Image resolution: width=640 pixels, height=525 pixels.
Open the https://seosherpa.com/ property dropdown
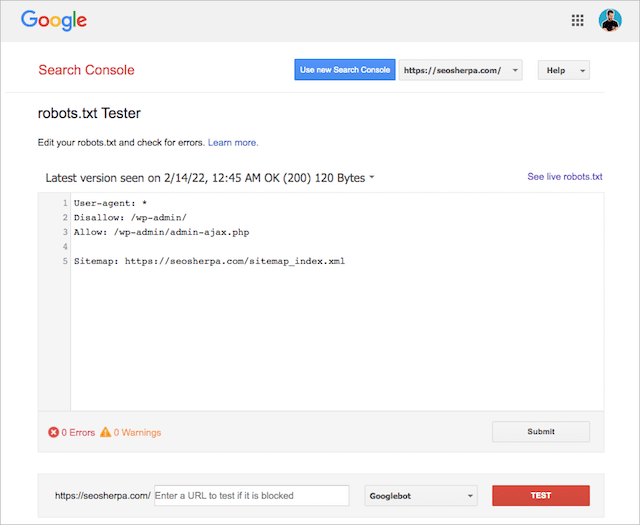[x=460, y=70]
